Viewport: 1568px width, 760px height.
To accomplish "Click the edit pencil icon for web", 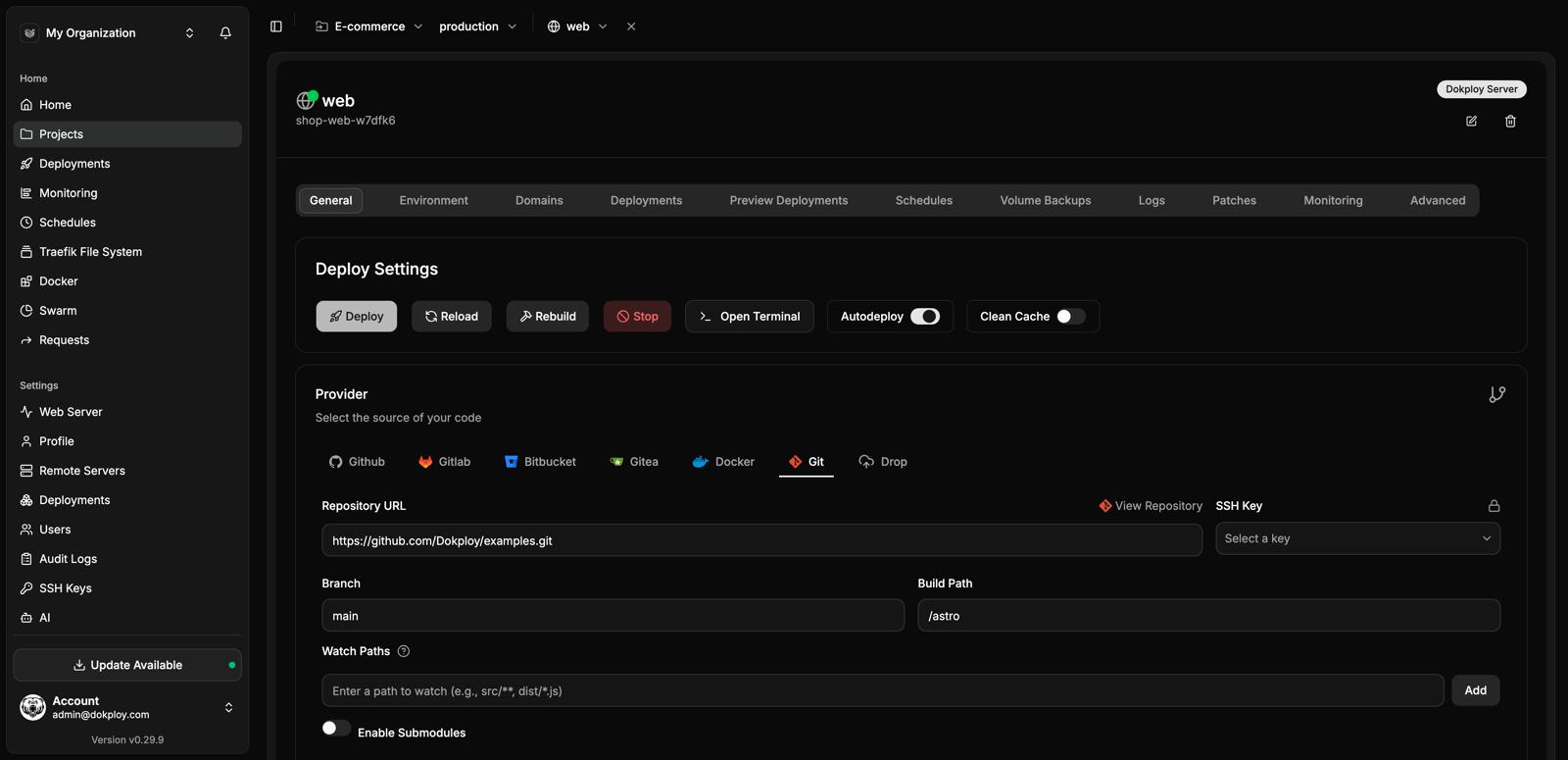I will [1471, 121].
